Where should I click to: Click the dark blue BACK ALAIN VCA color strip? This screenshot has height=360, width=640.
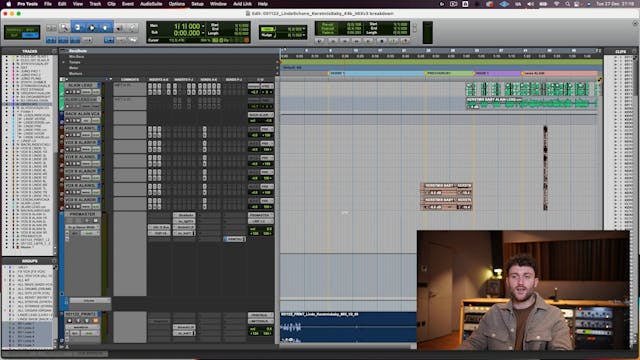tap(62, 118)
